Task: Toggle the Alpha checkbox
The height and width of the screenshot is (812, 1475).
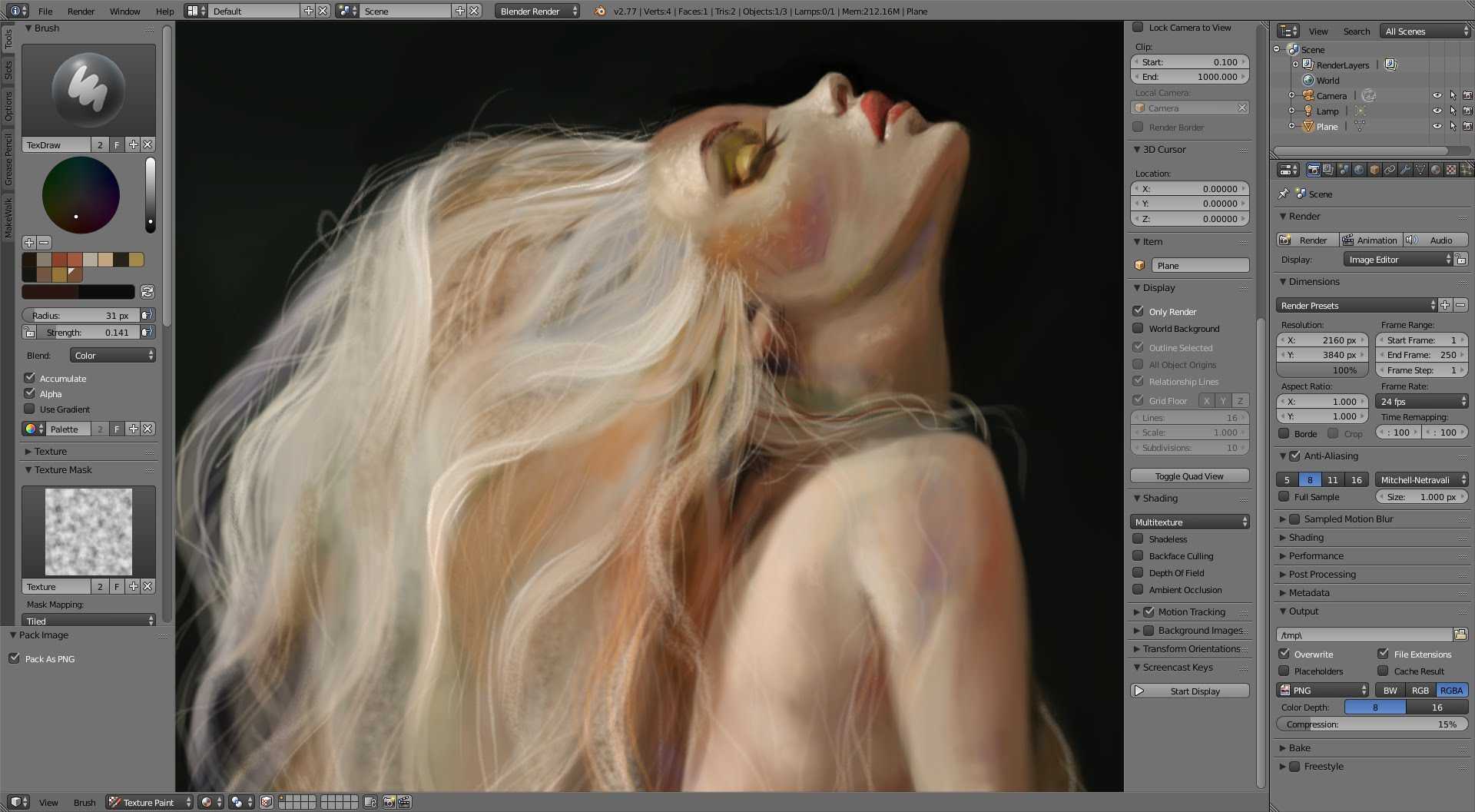Action: coord(30,393)
